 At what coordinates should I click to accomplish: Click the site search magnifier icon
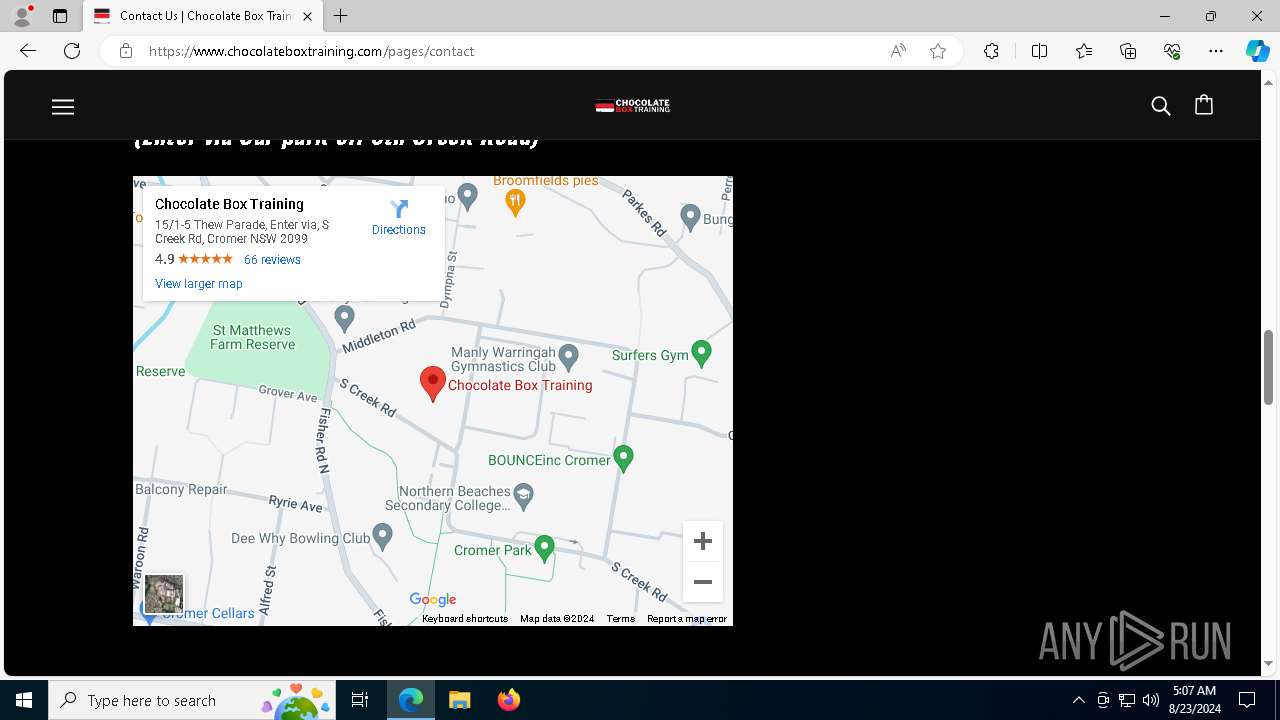1160,106
